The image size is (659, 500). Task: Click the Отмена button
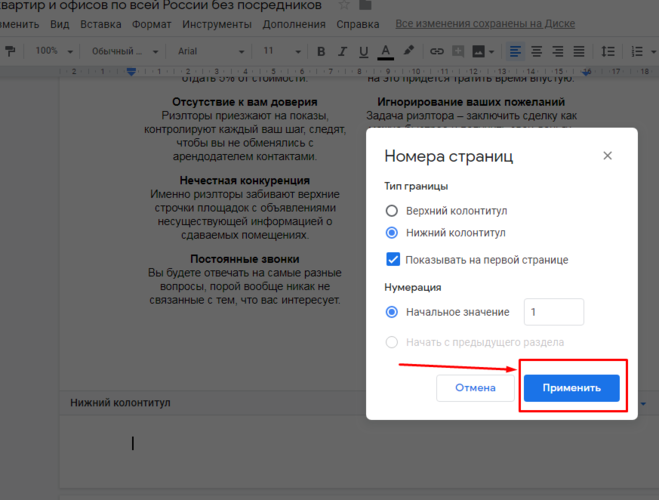pyautogui.click(x=475, y=388)
